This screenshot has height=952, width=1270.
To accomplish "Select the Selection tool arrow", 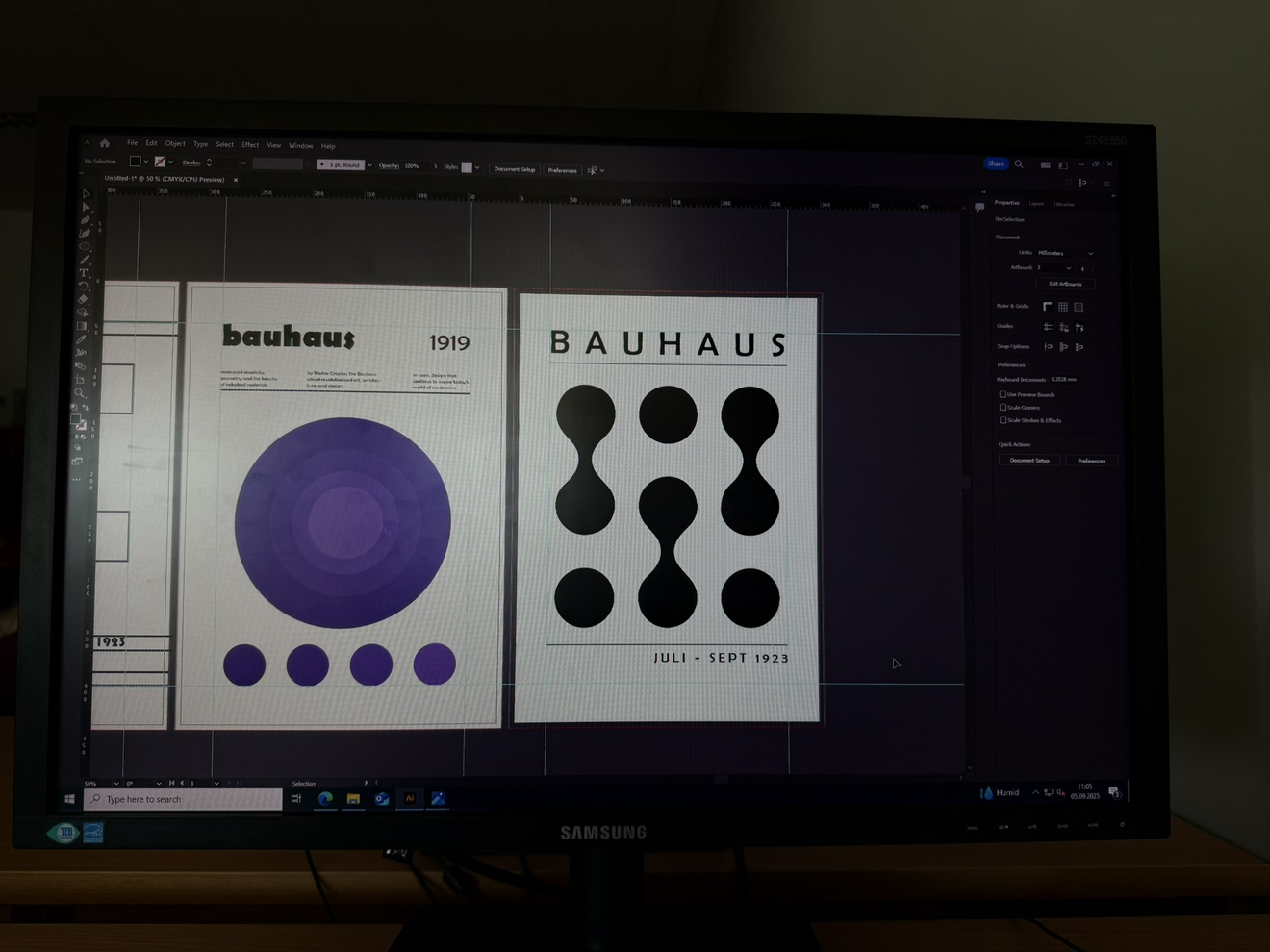I will tap(87, 194).
